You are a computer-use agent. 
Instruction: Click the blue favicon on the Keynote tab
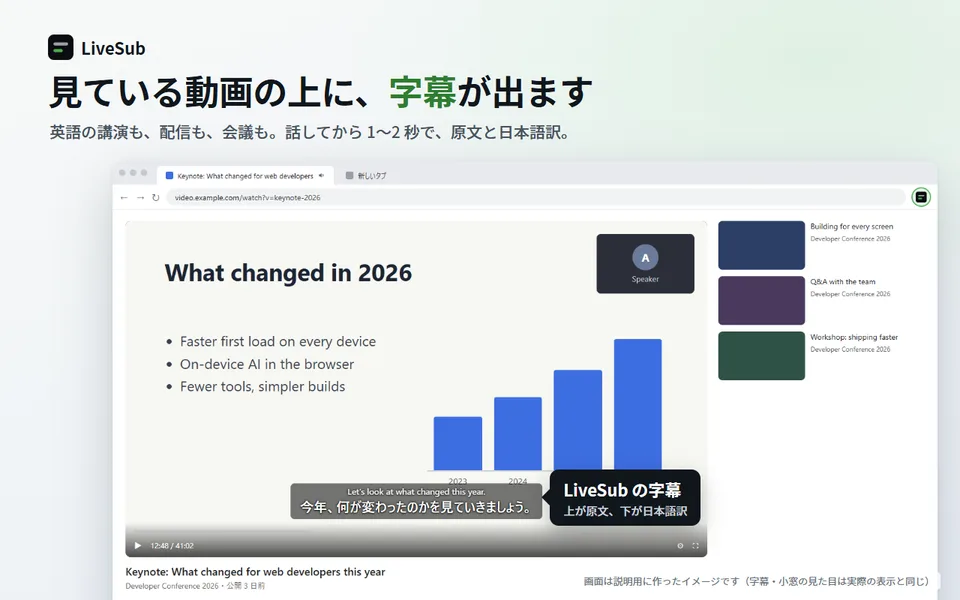[170, 176]
